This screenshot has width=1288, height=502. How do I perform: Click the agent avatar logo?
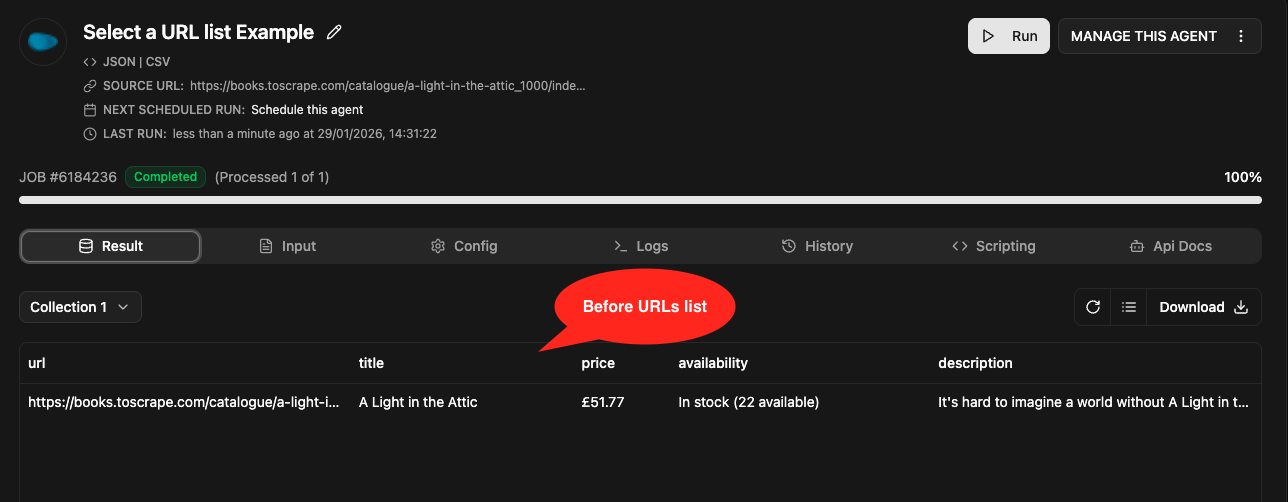point(43,41)
